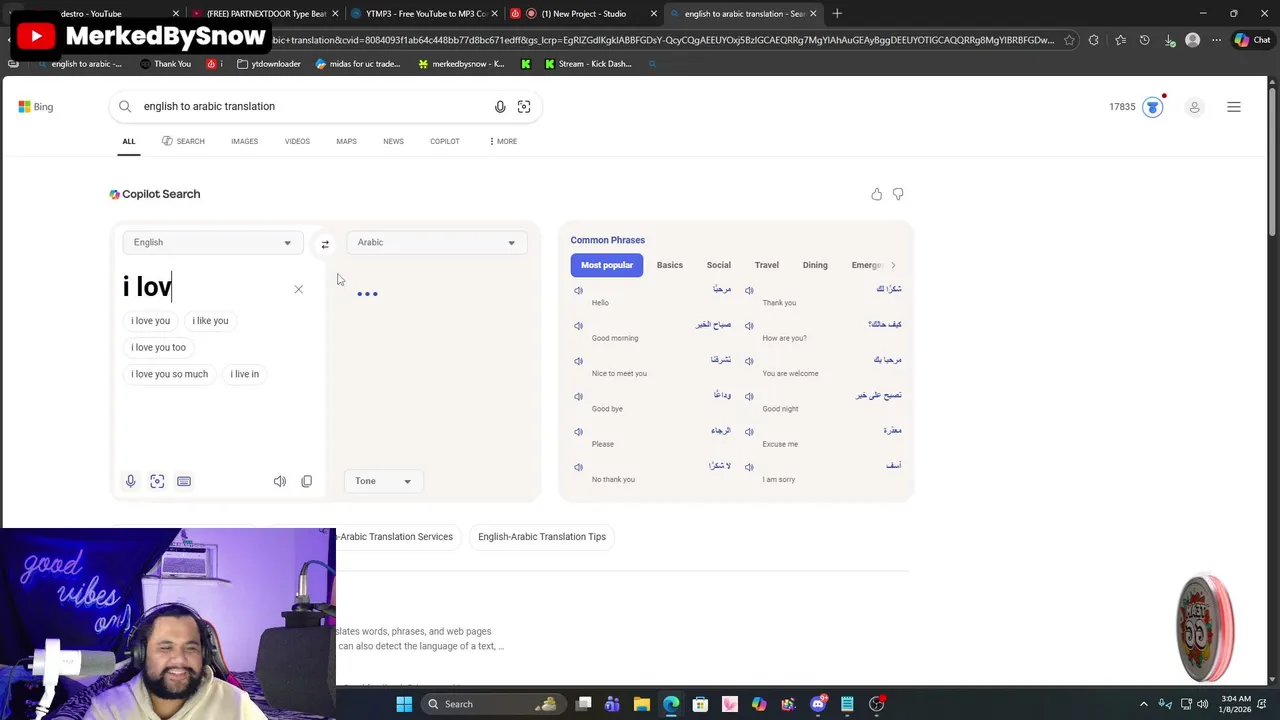The image size is (1280, 720).
Task: Open the Bing hamburger settings menu
Action: (x=1234, y=107)
